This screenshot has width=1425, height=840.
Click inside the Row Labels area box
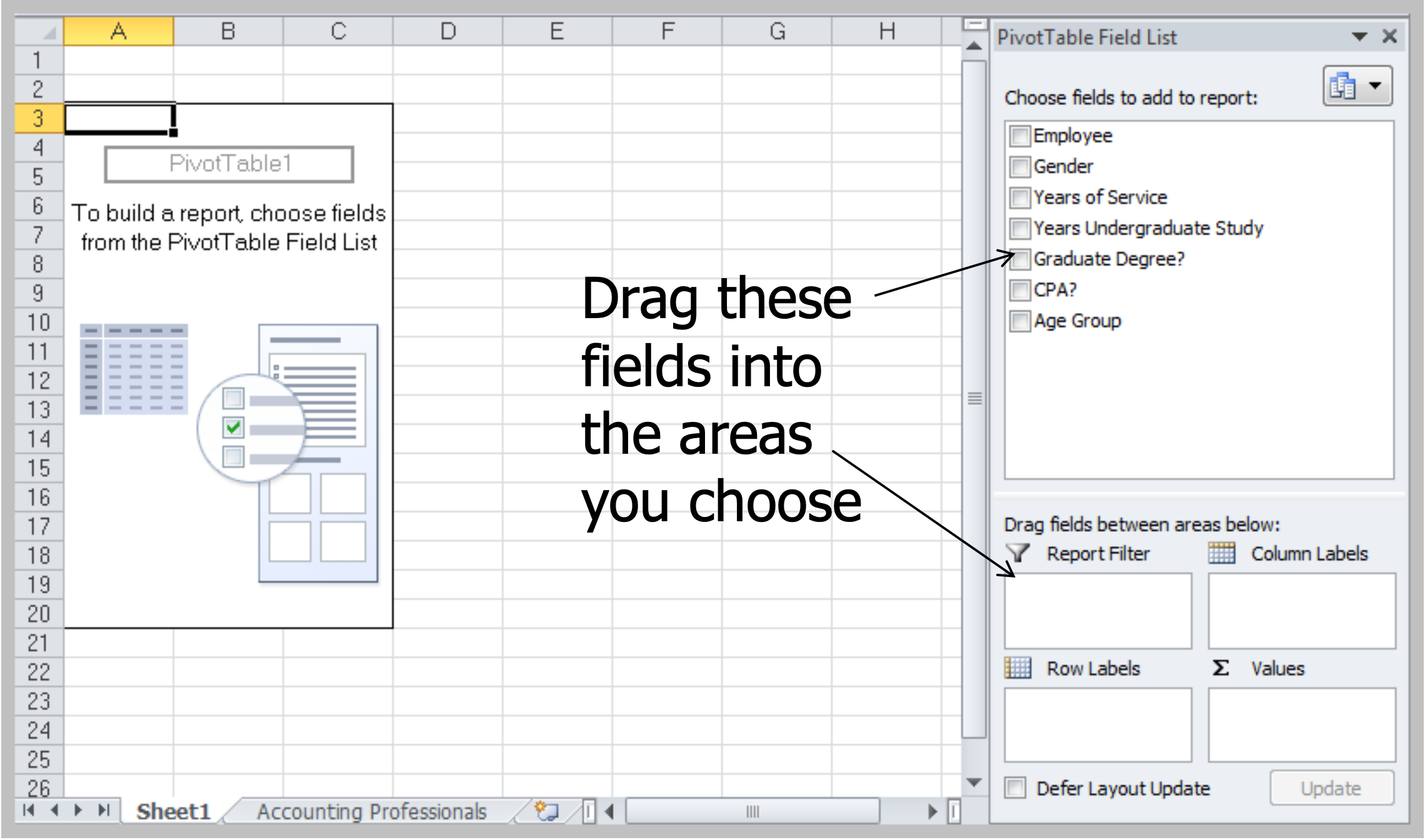(x=1097, y=725)
